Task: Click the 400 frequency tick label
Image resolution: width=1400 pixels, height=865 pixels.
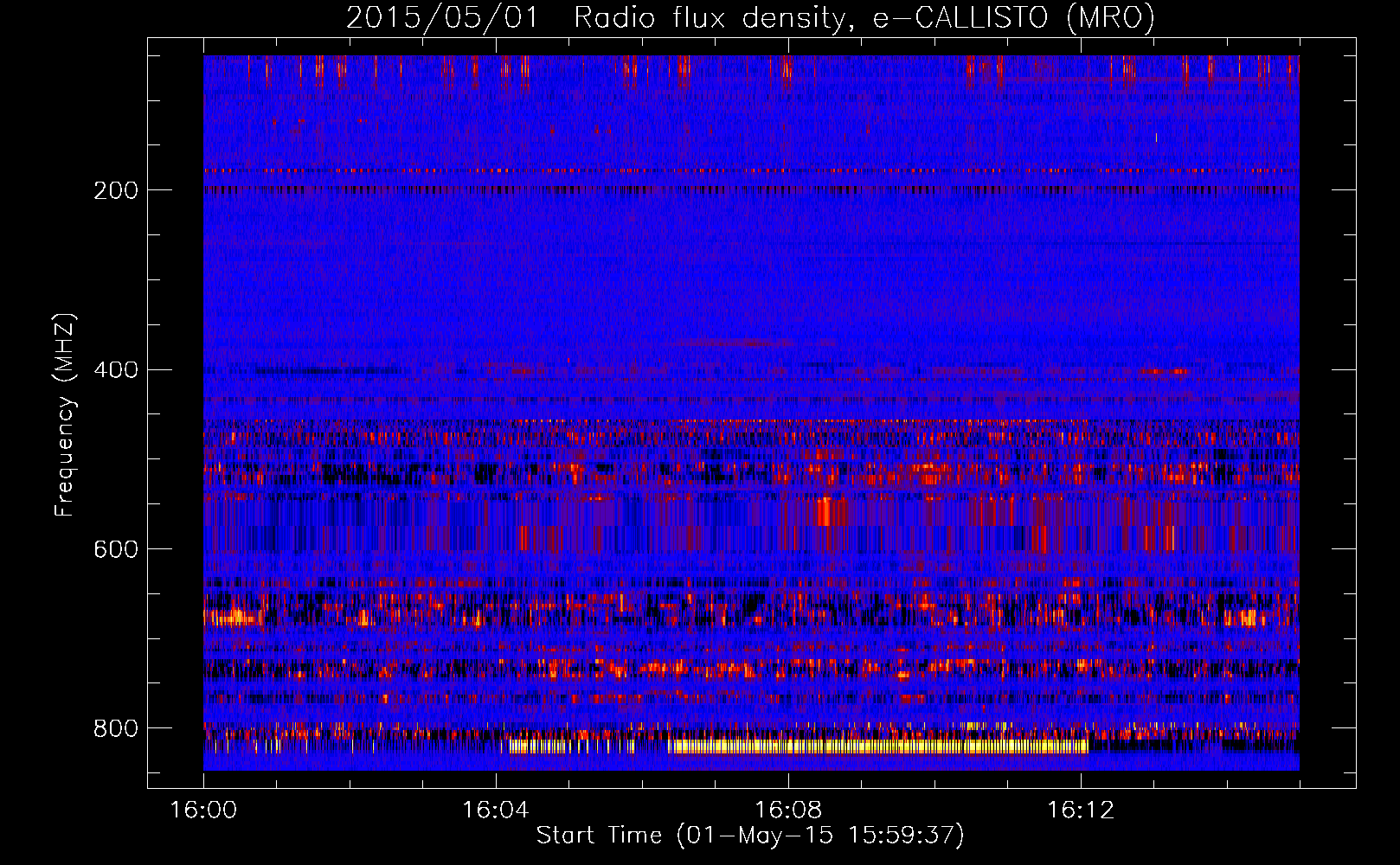Action: (116, 370)
